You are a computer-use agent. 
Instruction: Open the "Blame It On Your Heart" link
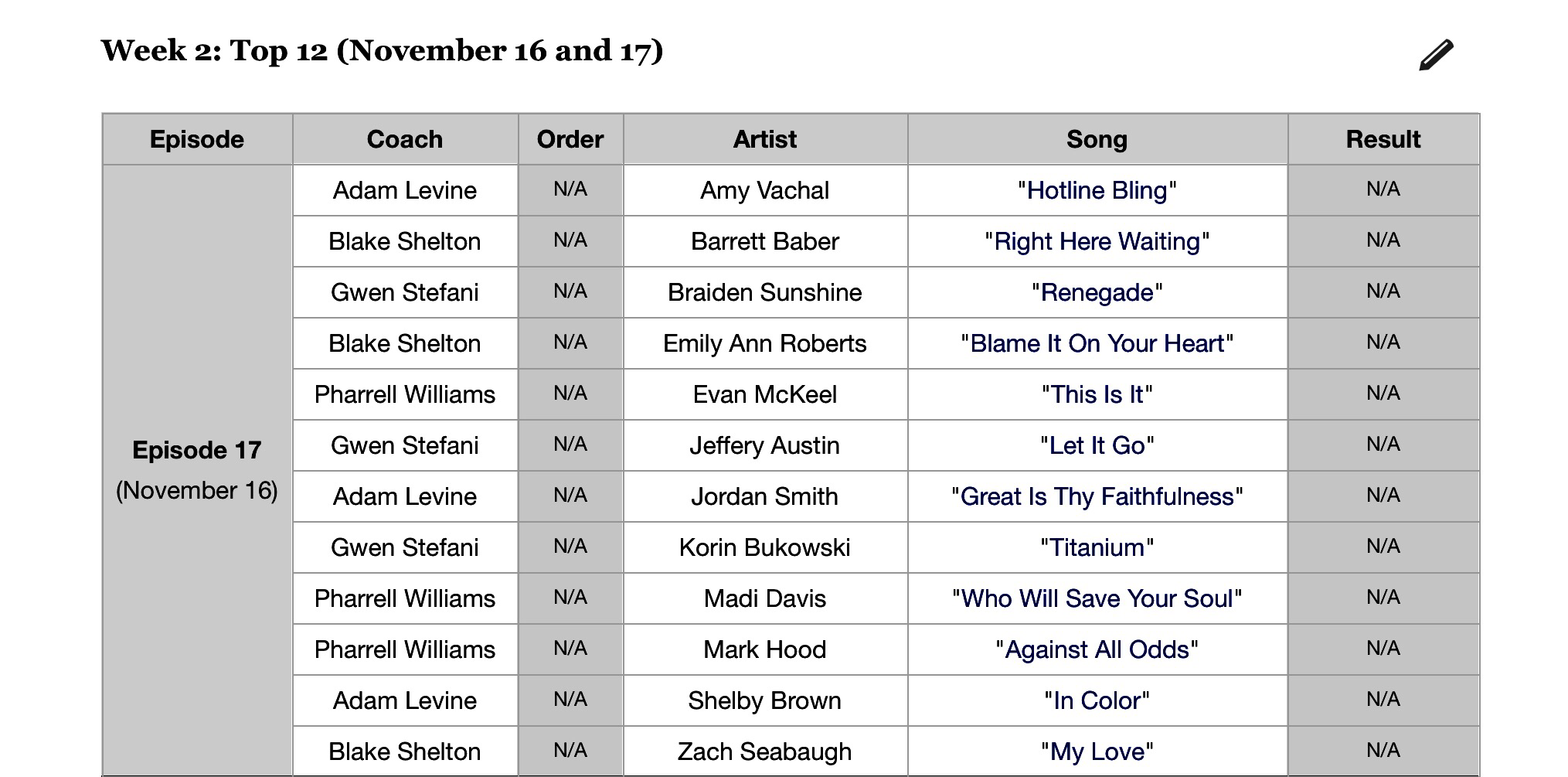point(1097,344)
